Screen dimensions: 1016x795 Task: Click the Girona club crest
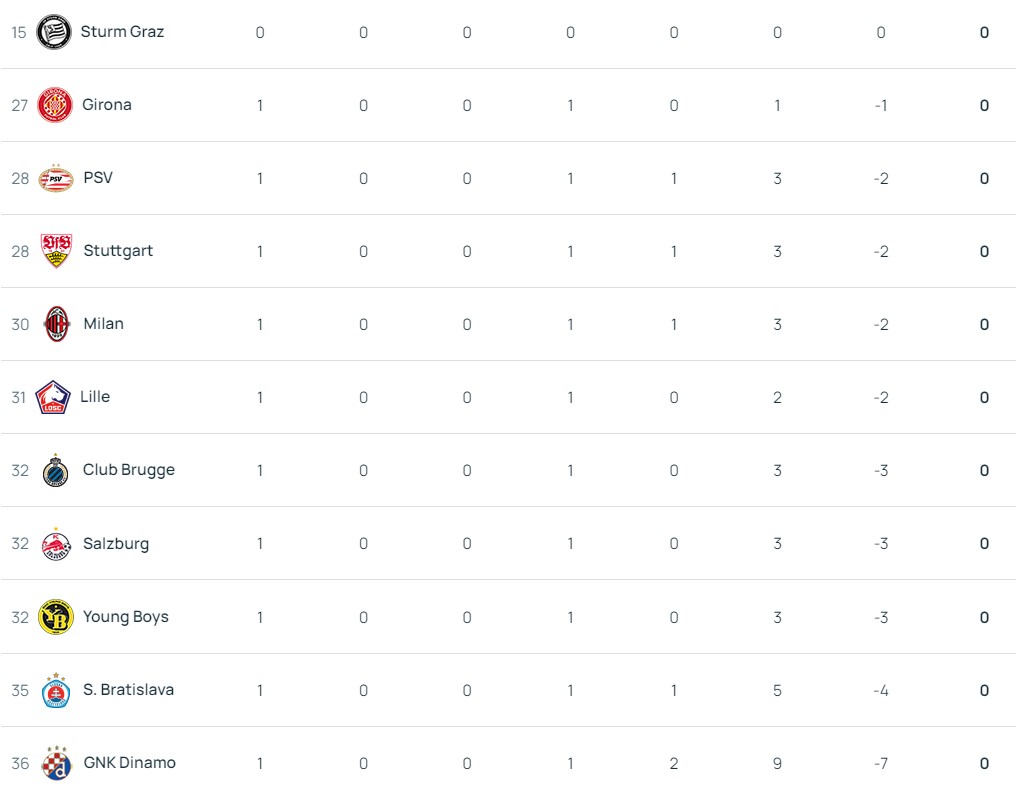click(x=55, y=105)
